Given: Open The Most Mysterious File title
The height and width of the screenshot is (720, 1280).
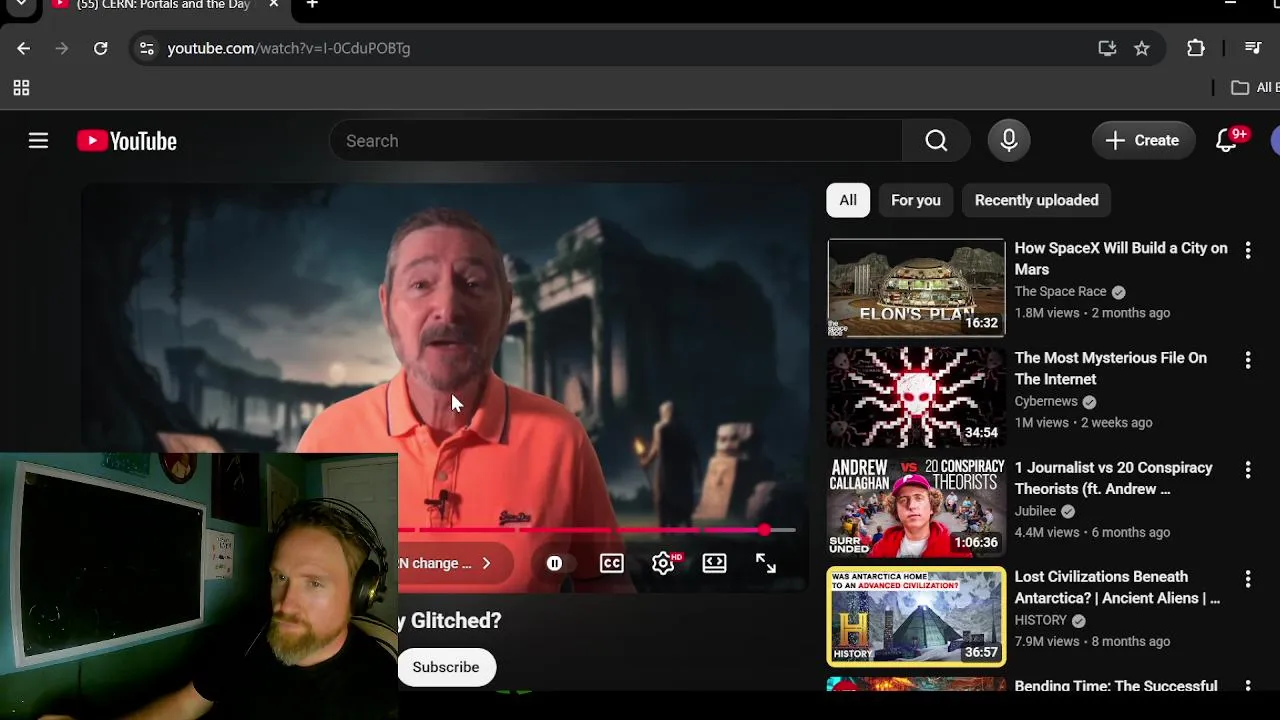Looking at the screenshot, I should pyautogui.click(x=1111, y=368).
